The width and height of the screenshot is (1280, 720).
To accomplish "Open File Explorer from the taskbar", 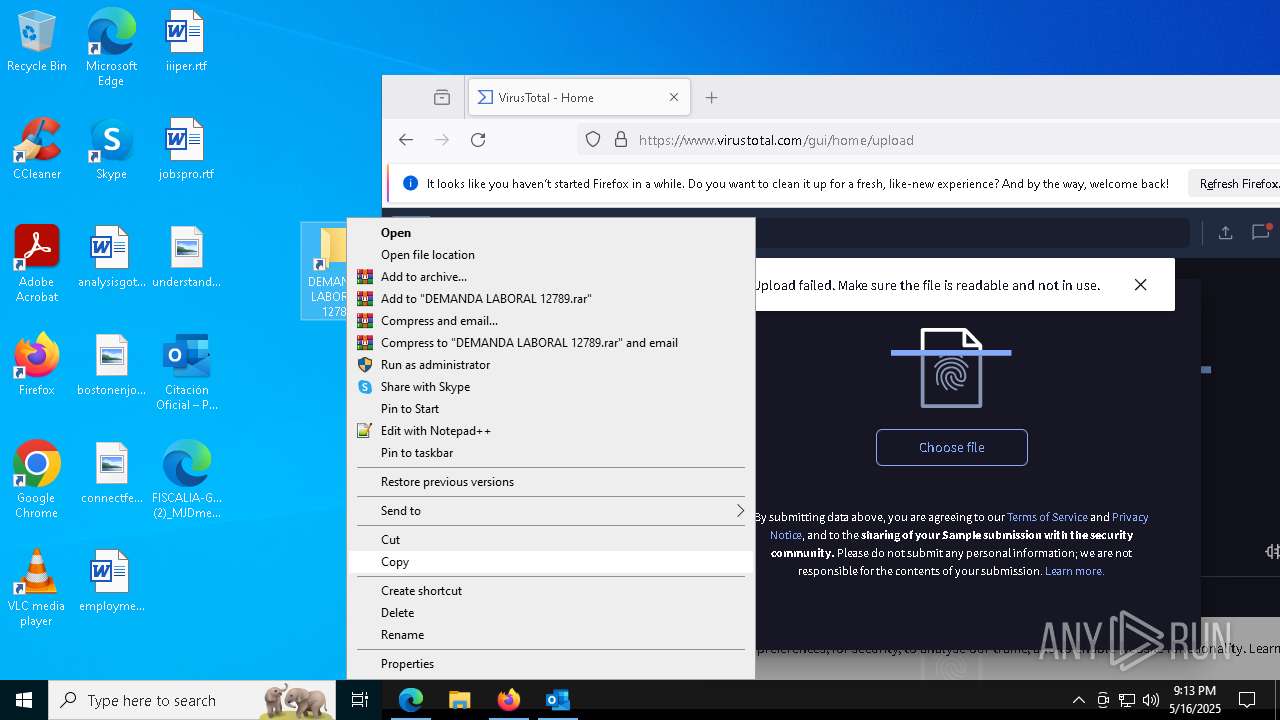I will [x=459, y=700].
